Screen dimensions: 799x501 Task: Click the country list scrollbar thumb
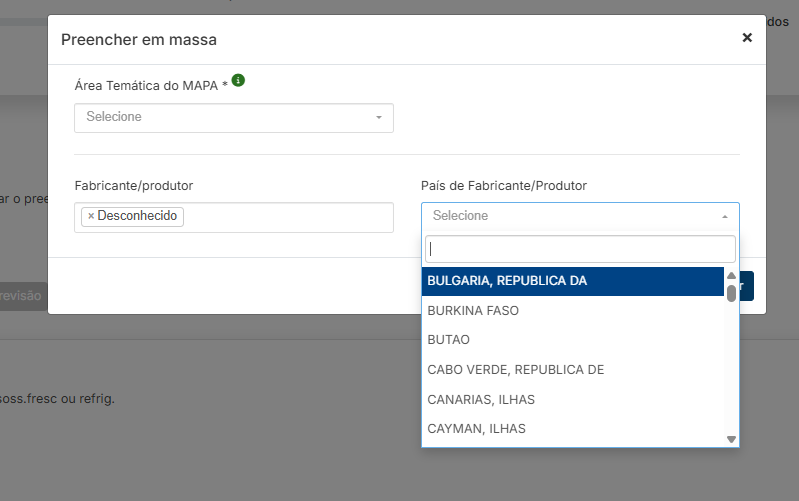tap(731, 293)
